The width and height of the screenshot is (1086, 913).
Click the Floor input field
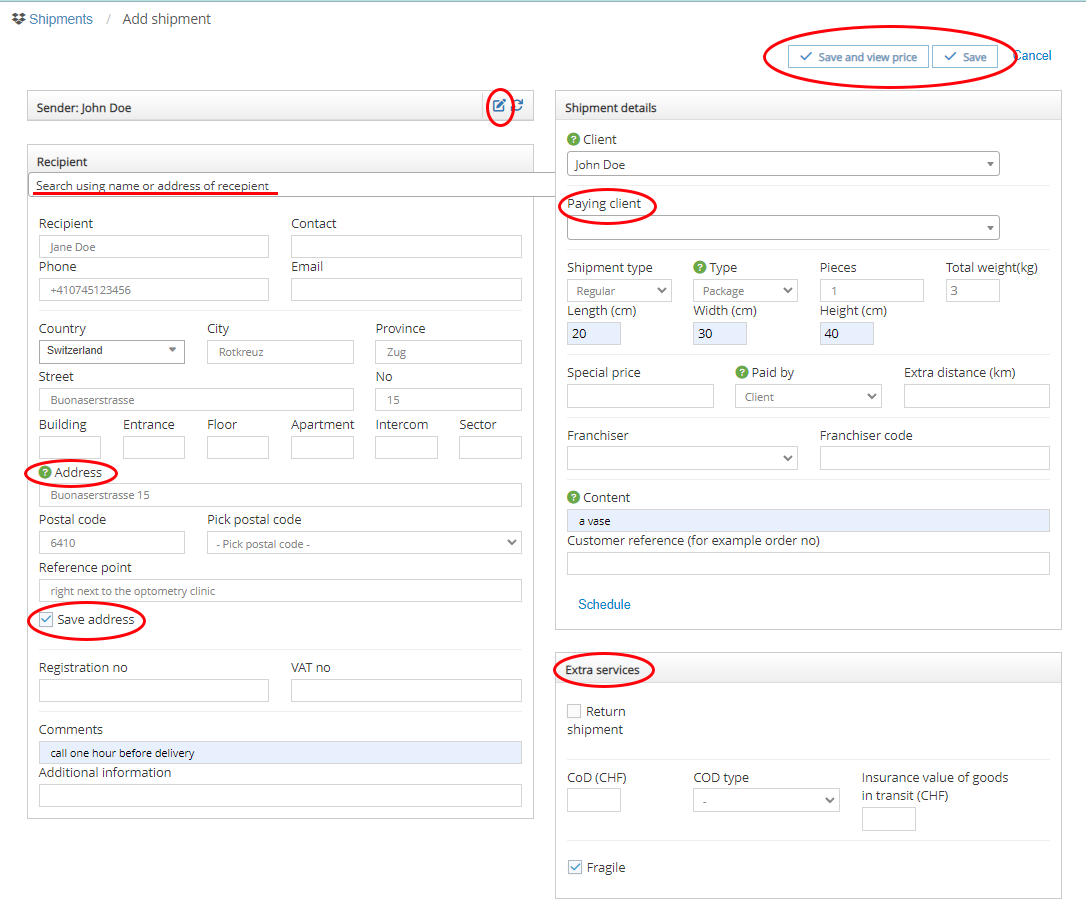coord(238,447)
